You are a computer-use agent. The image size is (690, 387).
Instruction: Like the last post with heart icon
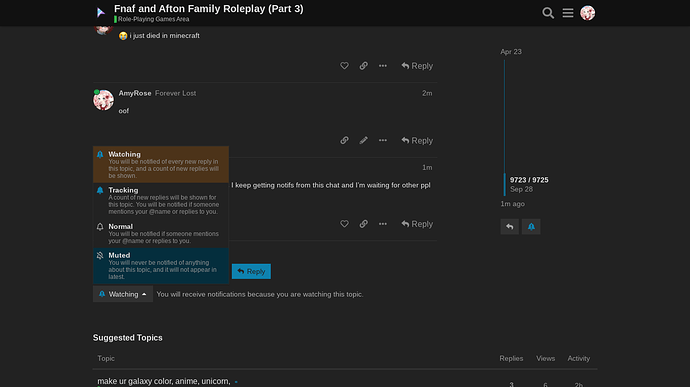pos(344,224)
